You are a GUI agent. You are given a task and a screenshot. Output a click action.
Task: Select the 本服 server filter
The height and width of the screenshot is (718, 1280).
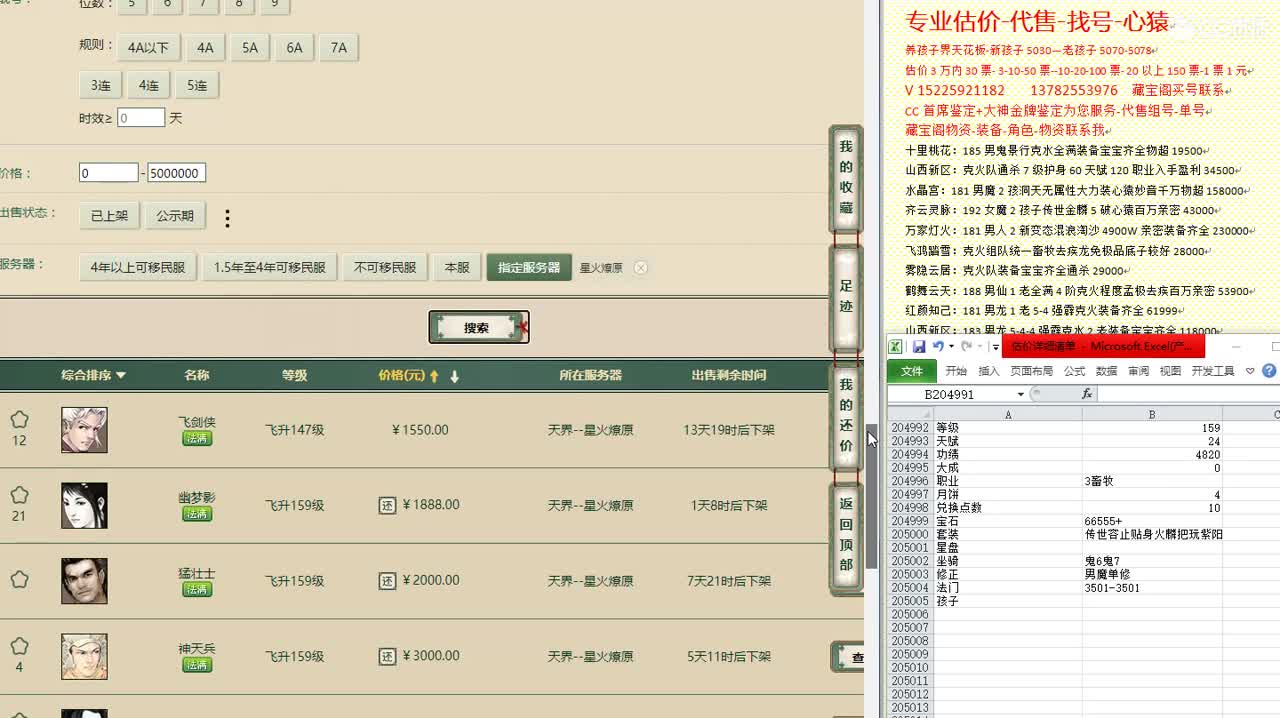click(457, 267)
